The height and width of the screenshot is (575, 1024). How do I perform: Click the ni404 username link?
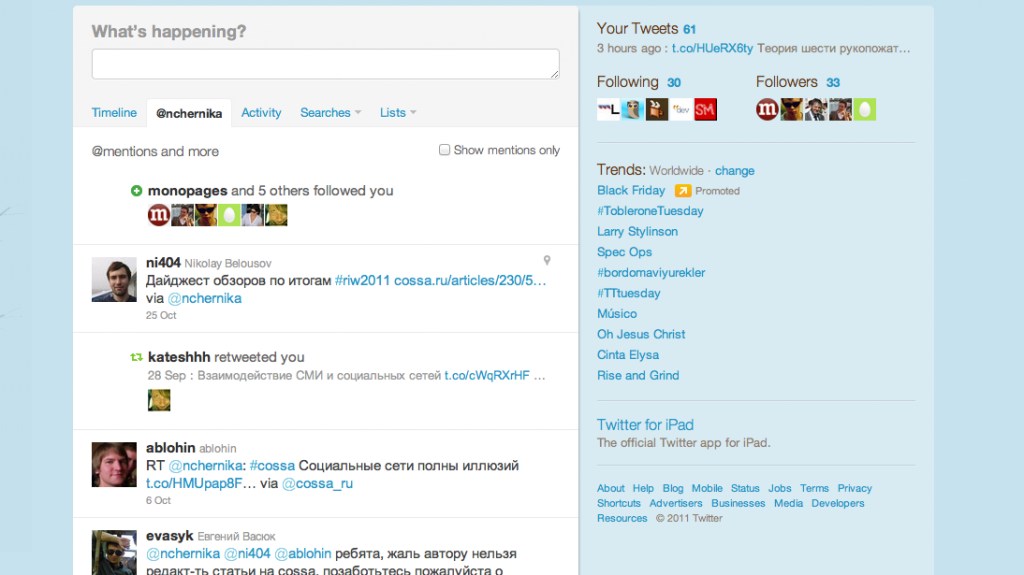point(163,263)
